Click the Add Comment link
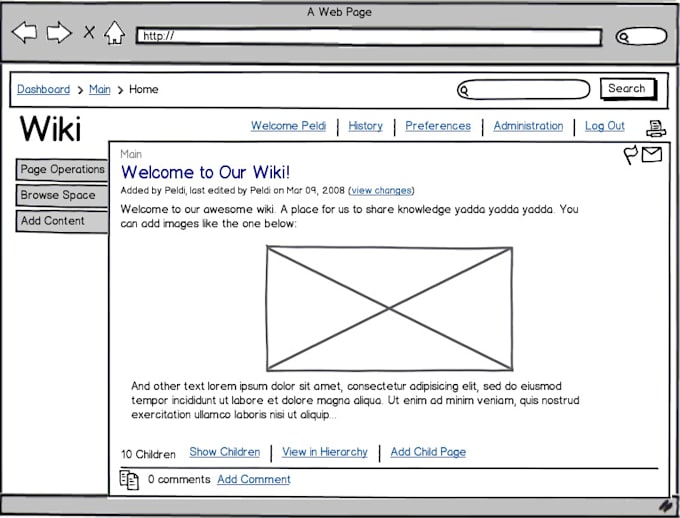Viewport: 680px width, 518px height. [x=254, y=479]
